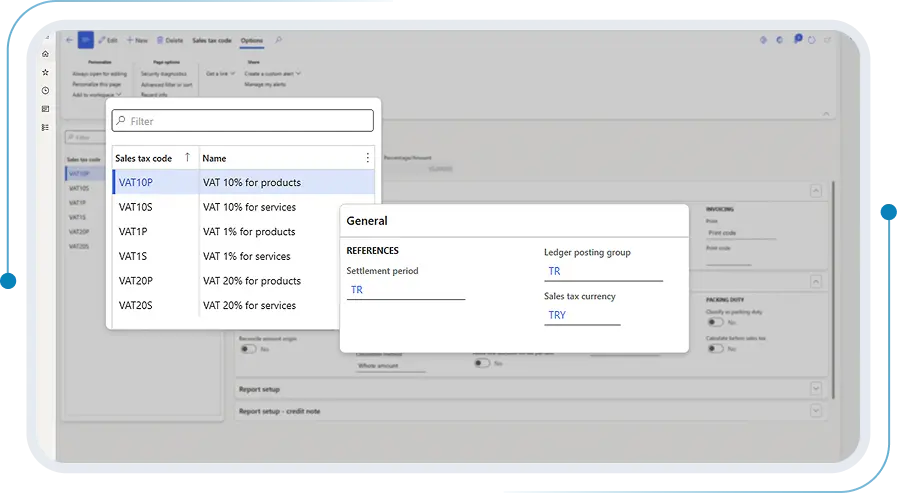Collapse the section above Invoicing chevron

coord(816,190)
